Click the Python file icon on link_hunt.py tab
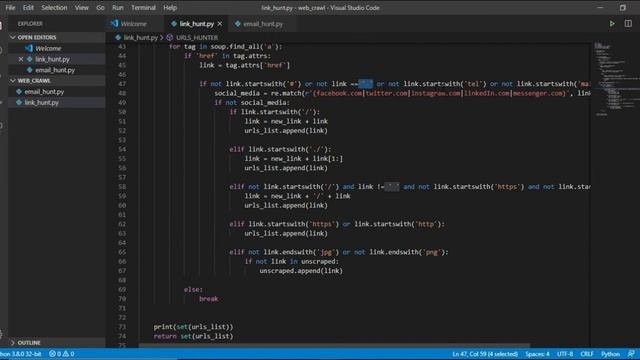This screenshot has width=640, height=360. click(x=174, y=24)
